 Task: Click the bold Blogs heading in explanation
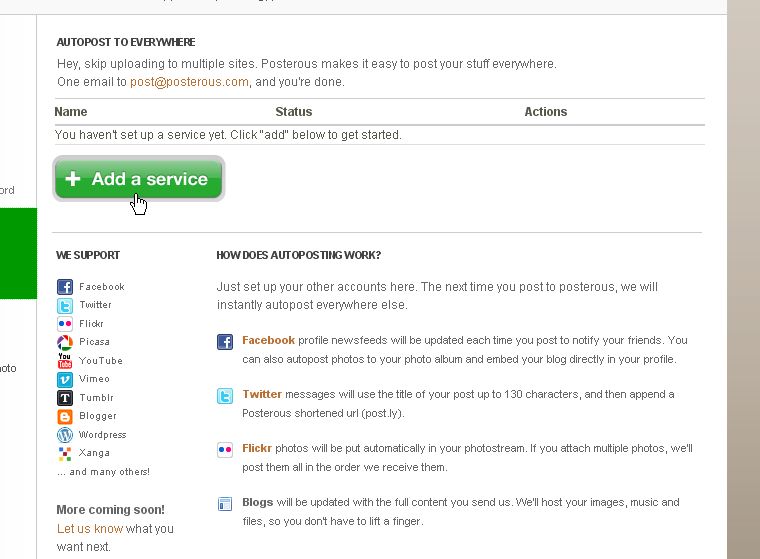258,502
